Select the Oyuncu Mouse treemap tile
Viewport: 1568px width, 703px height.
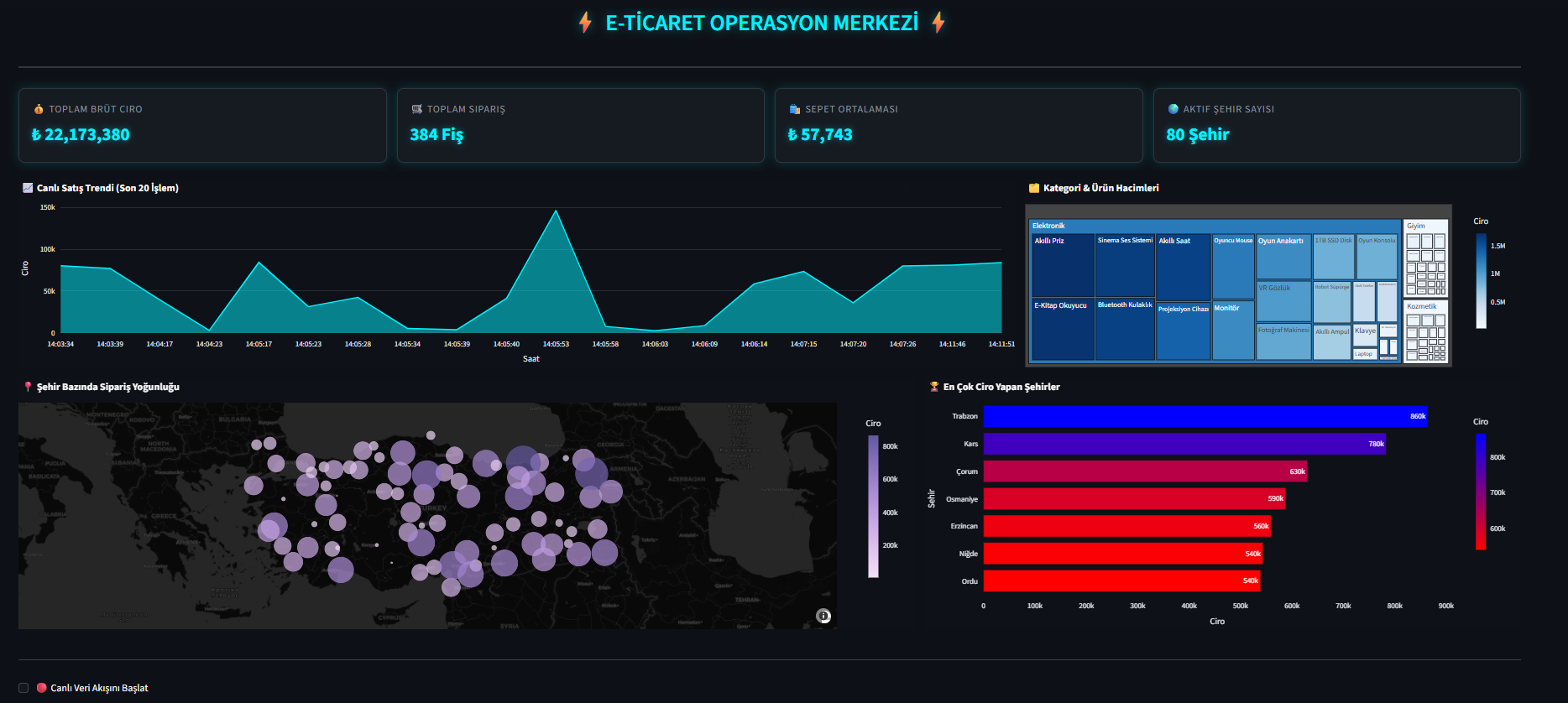click(1233, 267)
